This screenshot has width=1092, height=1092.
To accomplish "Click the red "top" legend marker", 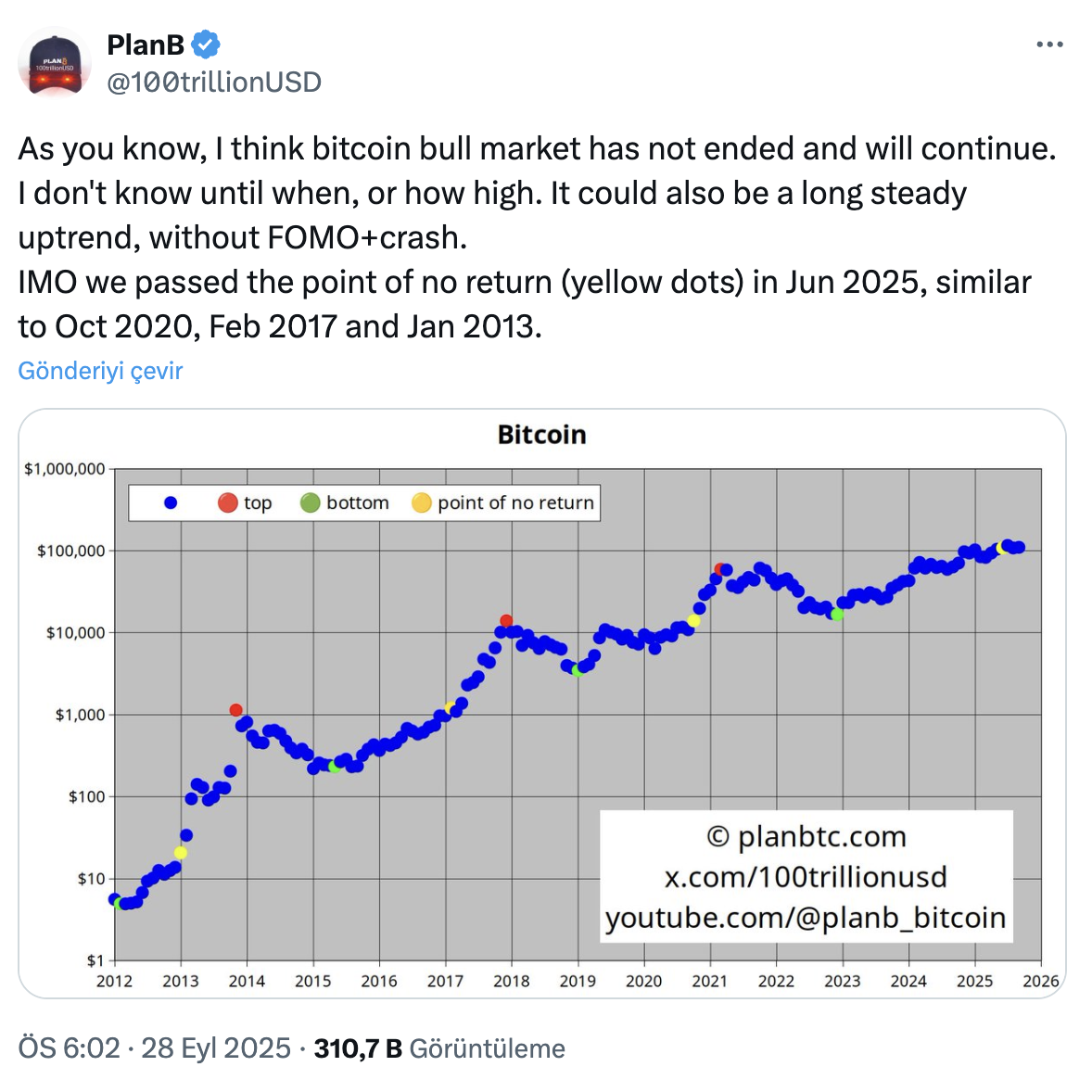I will pos(228,502).
